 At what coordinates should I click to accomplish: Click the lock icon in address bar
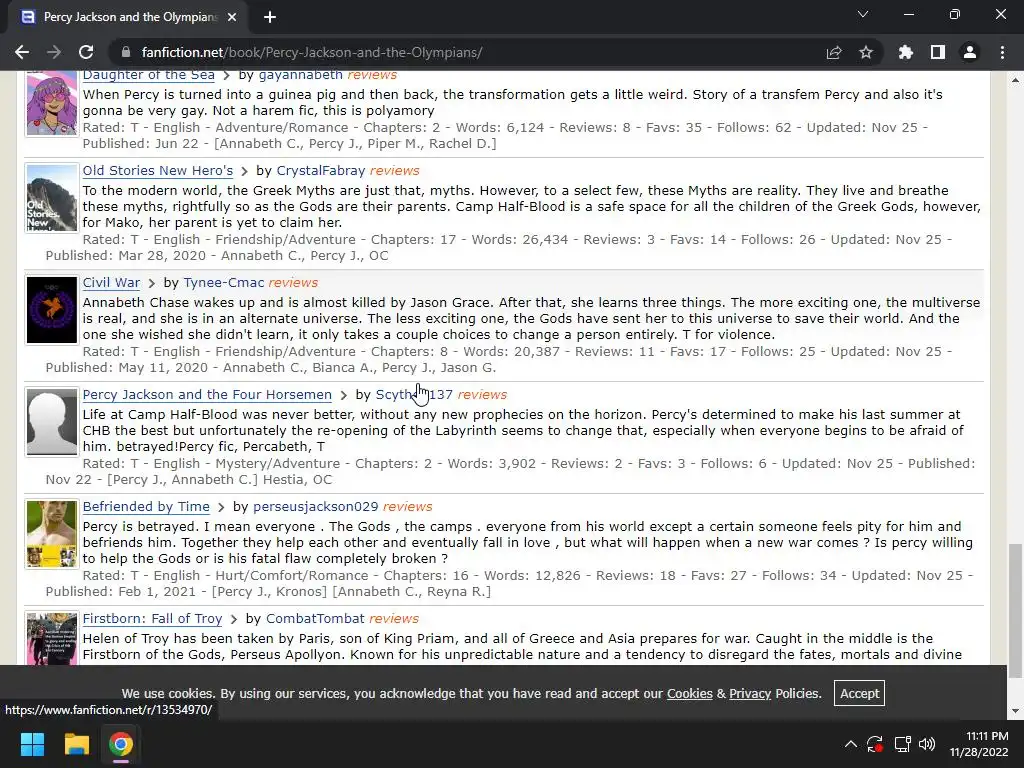[x=127, y=52]
